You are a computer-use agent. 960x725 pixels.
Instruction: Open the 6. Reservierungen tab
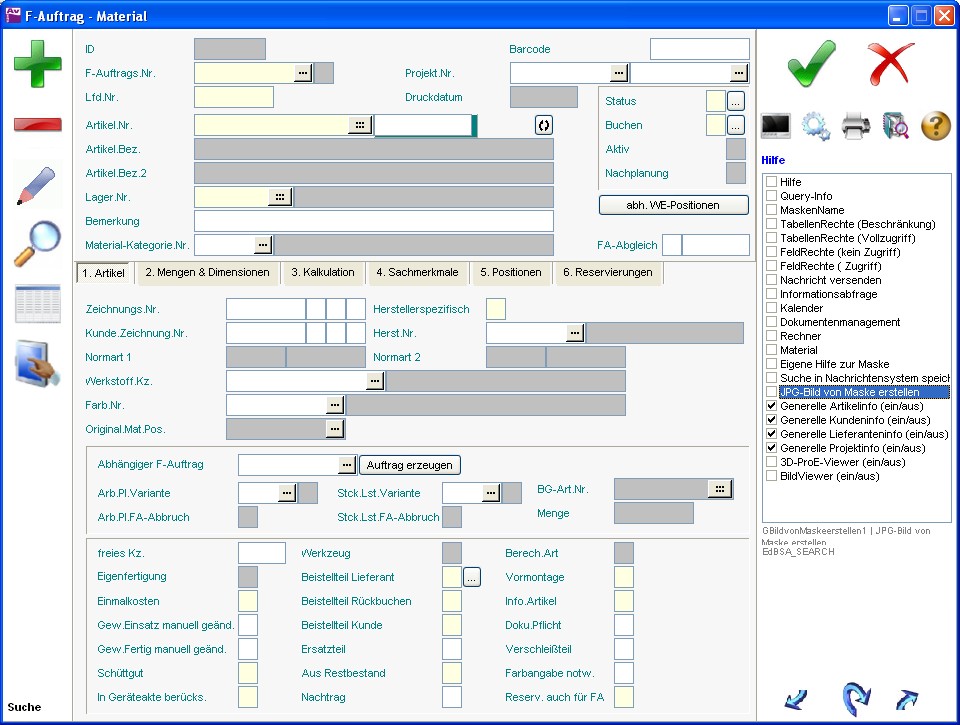tap(606, 272)
